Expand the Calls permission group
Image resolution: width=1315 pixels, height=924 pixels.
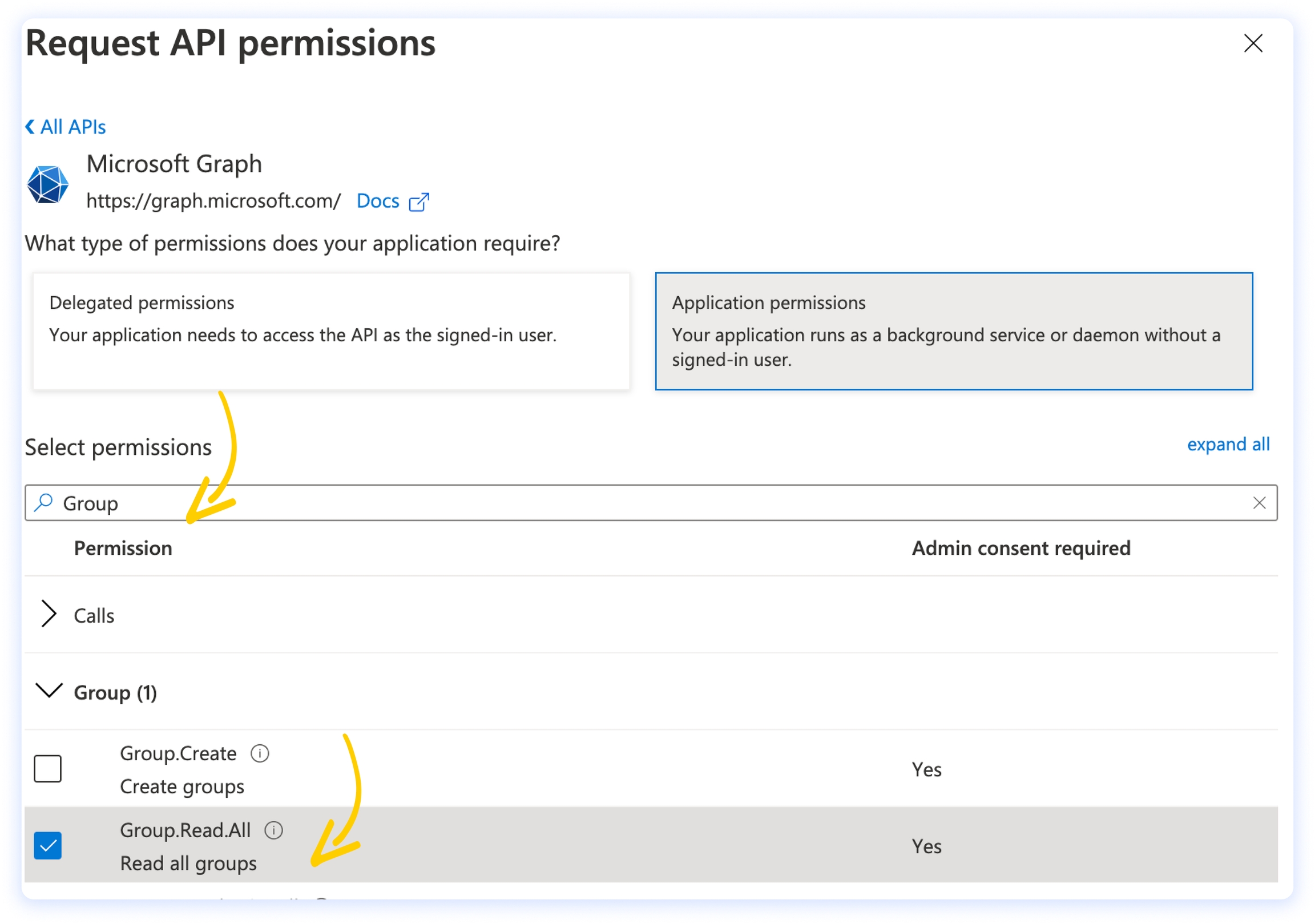point(49,615)
